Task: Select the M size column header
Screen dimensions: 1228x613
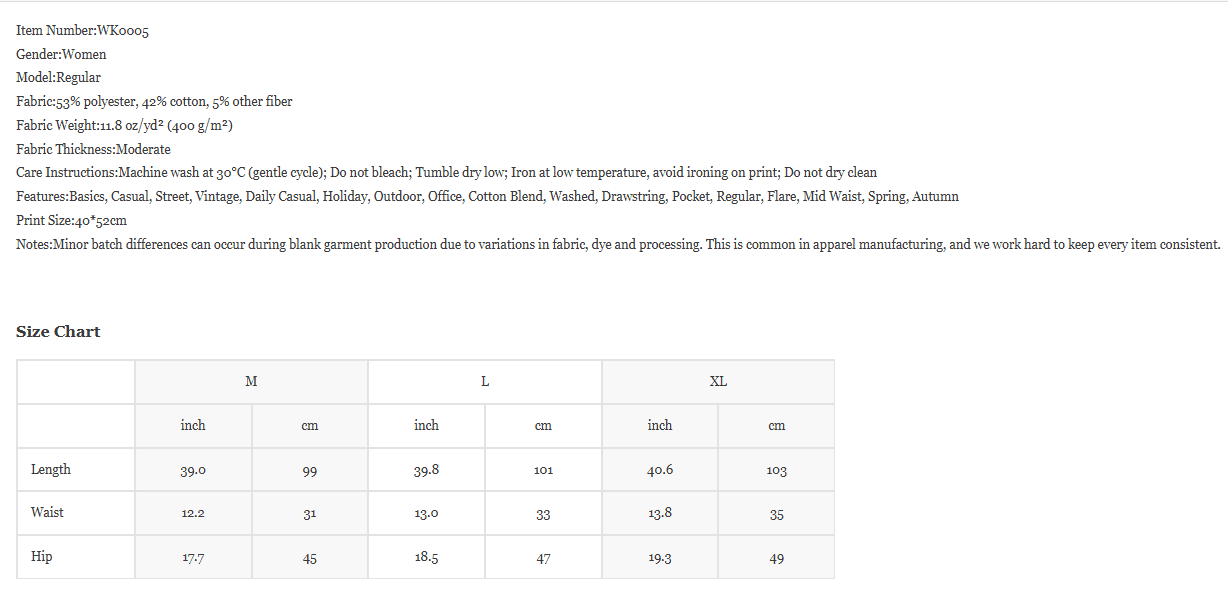Action: [251, 382]
